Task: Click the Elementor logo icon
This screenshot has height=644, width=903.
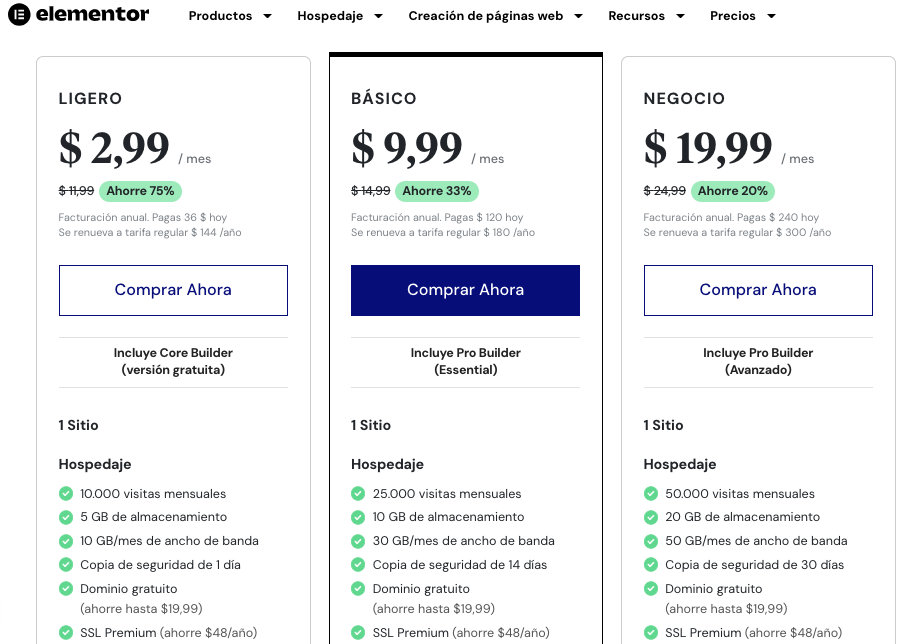Action: 18,15
